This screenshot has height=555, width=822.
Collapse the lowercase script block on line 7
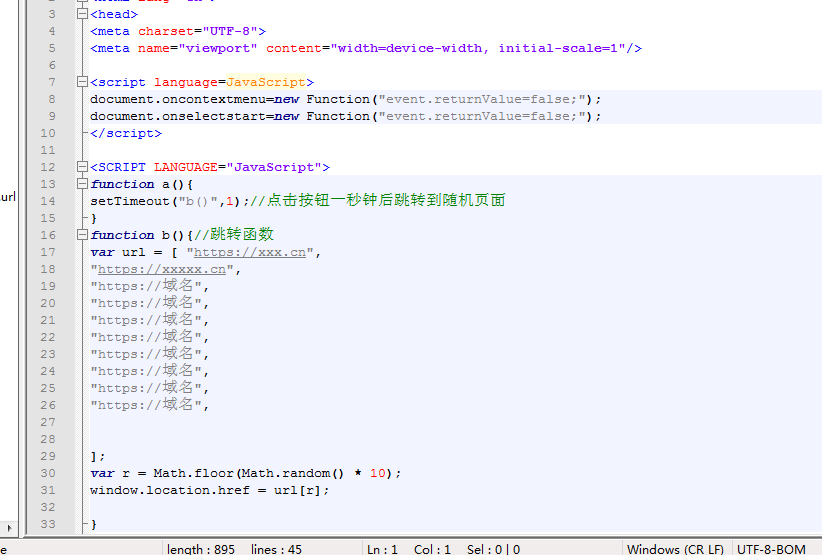click(x=81, y=83)
